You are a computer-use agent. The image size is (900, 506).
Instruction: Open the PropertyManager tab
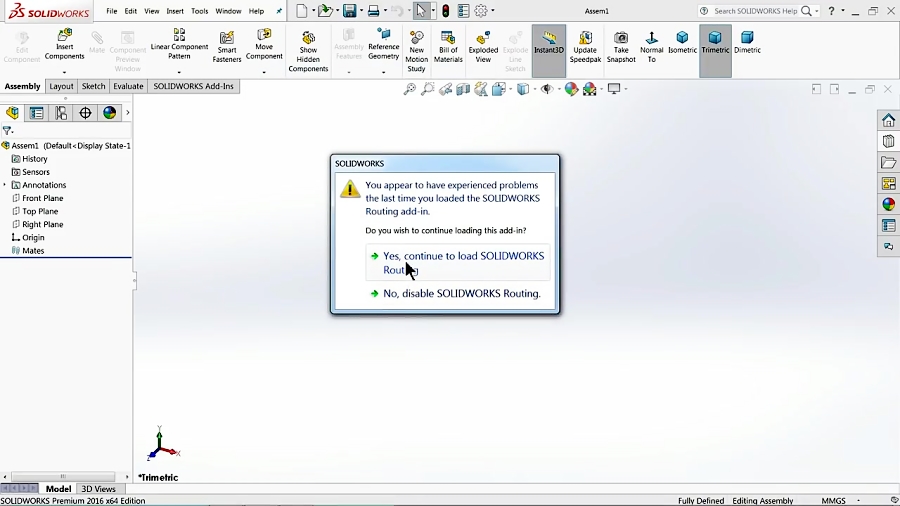point(37,112)
